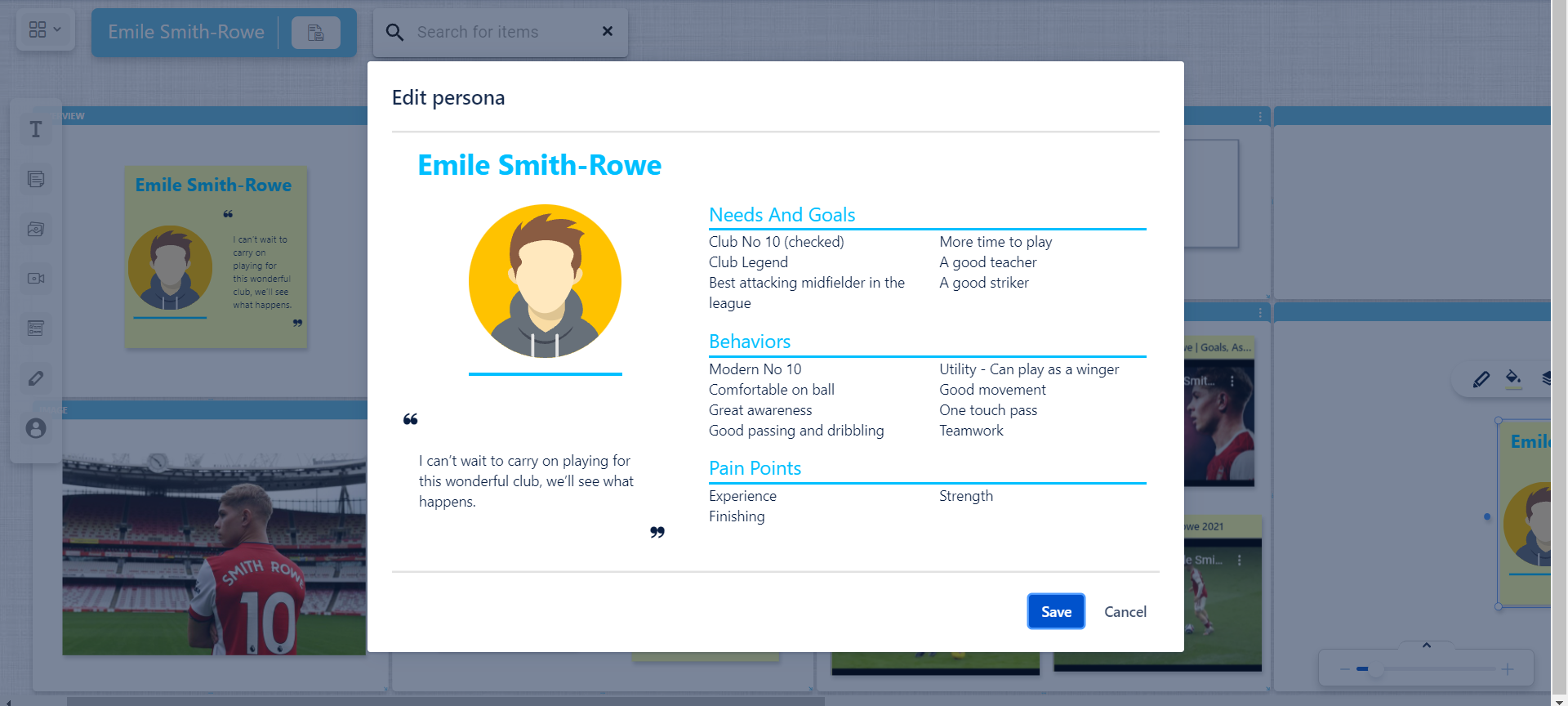Click the zoom in plus button
The image size is (1568, 706).
pyautogui.click(x=1507, y=669)
